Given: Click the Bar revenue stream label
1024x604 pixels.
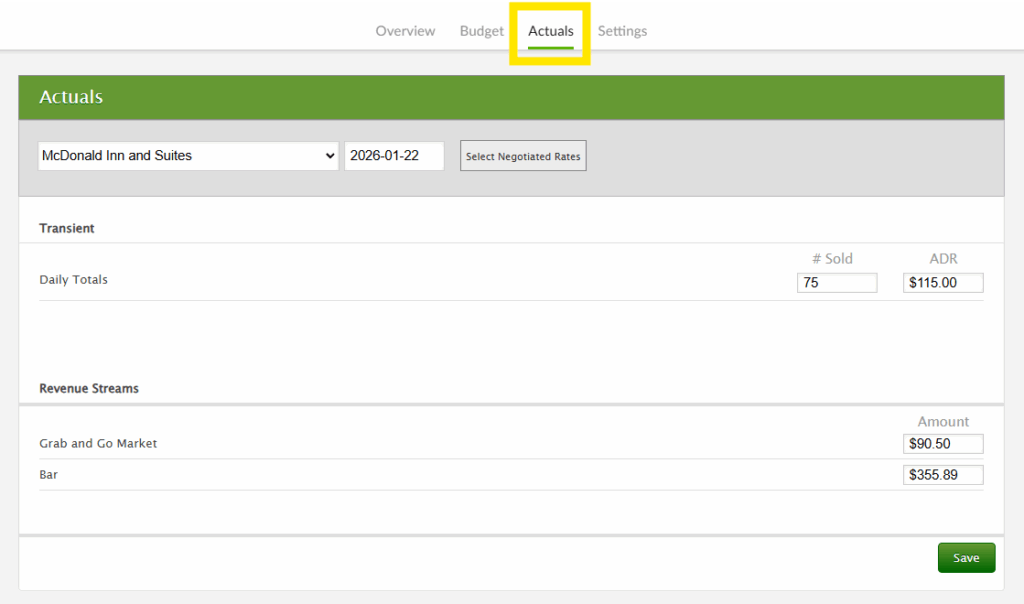Looking at the screenshot, I should click(x=48, y=475).
